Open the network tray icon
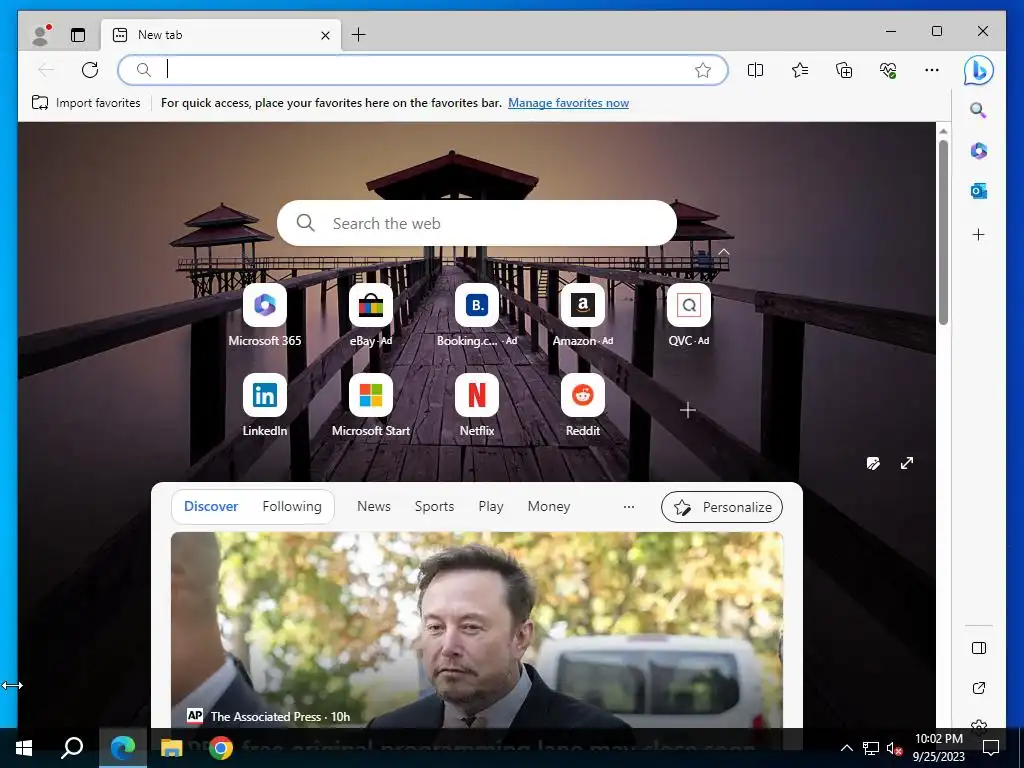Image resolution: width=1024 pixels, height=768 pixels. click(871, 748)
